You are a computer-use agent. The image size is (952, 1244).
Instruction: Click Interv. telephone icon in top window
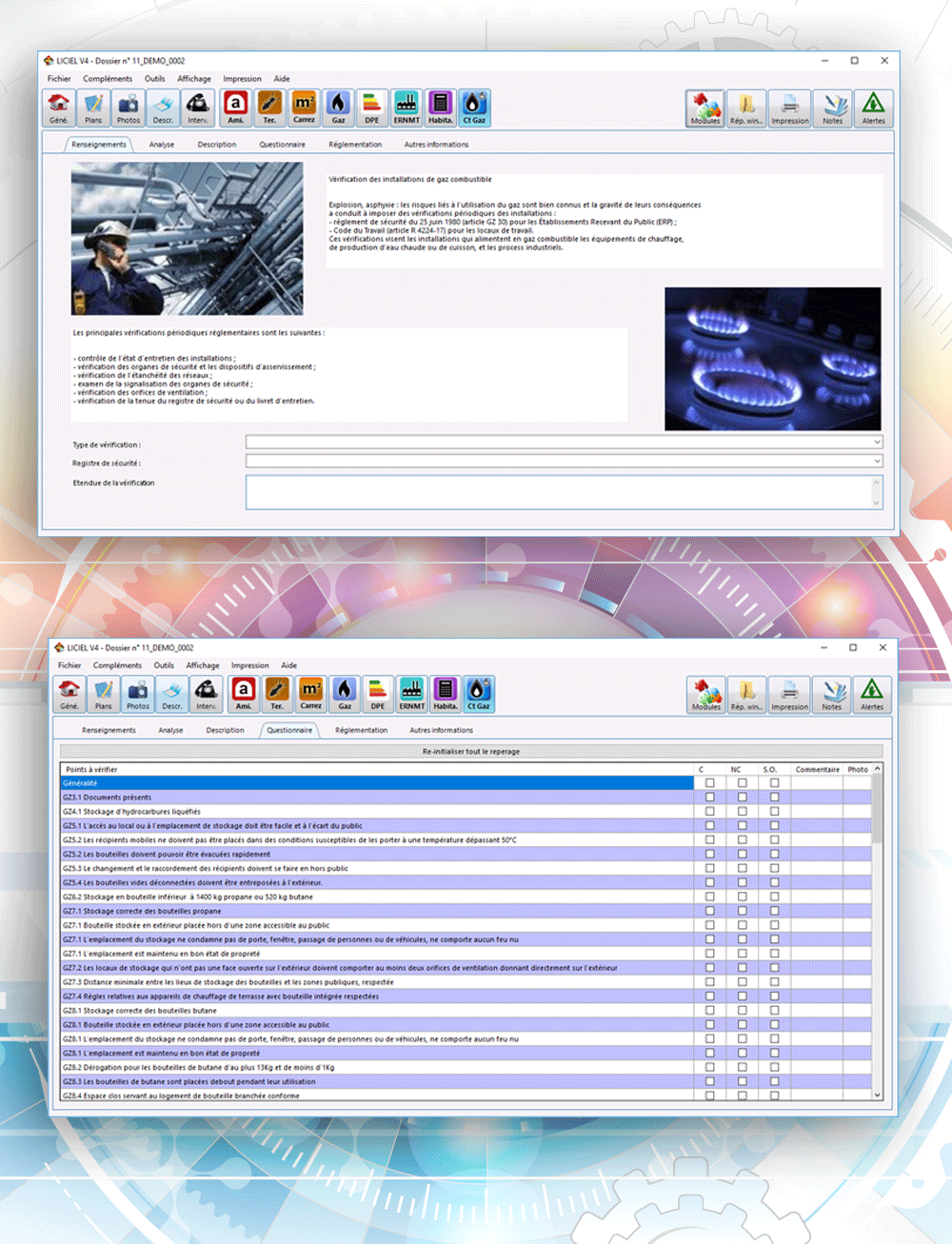(197, 108)
